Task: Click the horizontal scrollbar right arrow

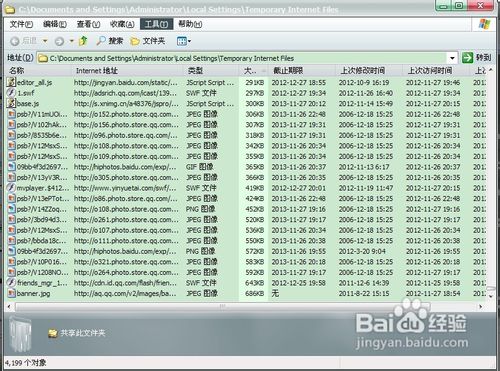Action: [481, 306]
